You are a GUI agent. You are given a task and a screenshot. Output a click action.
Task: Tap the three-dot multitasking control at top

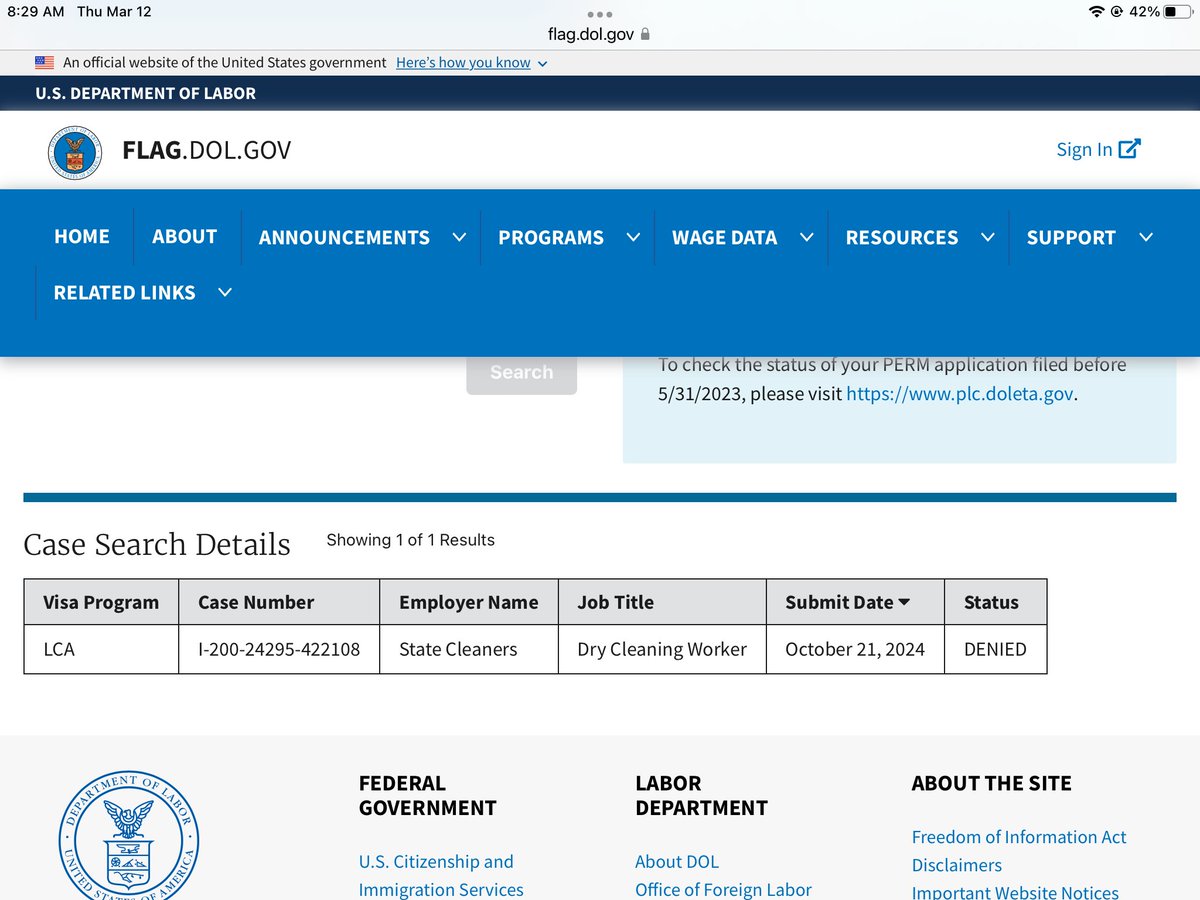tap(600, 14)
